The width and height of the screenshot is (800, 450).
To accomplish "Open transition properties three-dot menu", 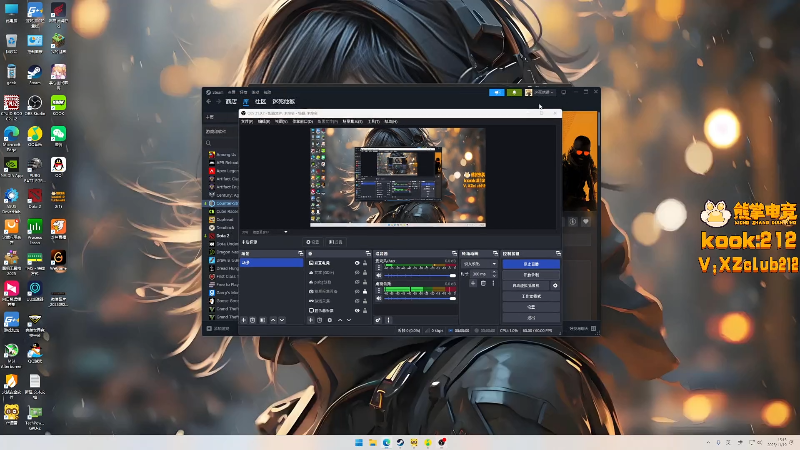I will [493, 283].
